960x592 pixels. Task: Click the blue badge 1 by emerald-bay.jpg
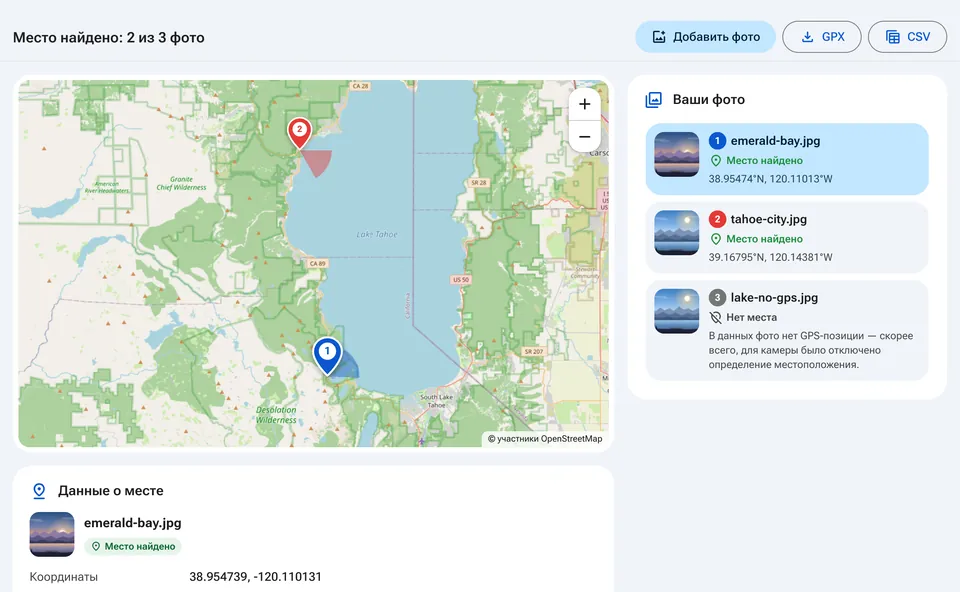tap(718, 141)
